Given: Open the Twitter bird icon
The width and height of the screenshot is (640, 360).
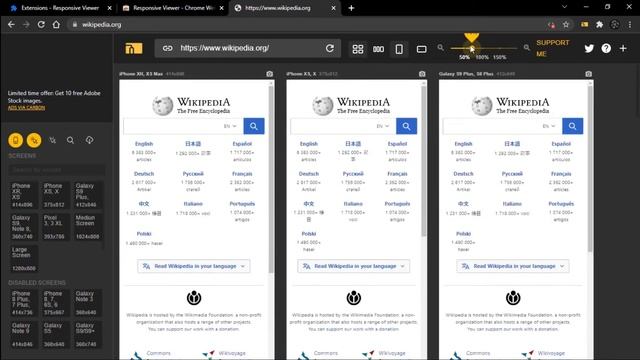Looking at the screenshot, I should coord(589,48).
